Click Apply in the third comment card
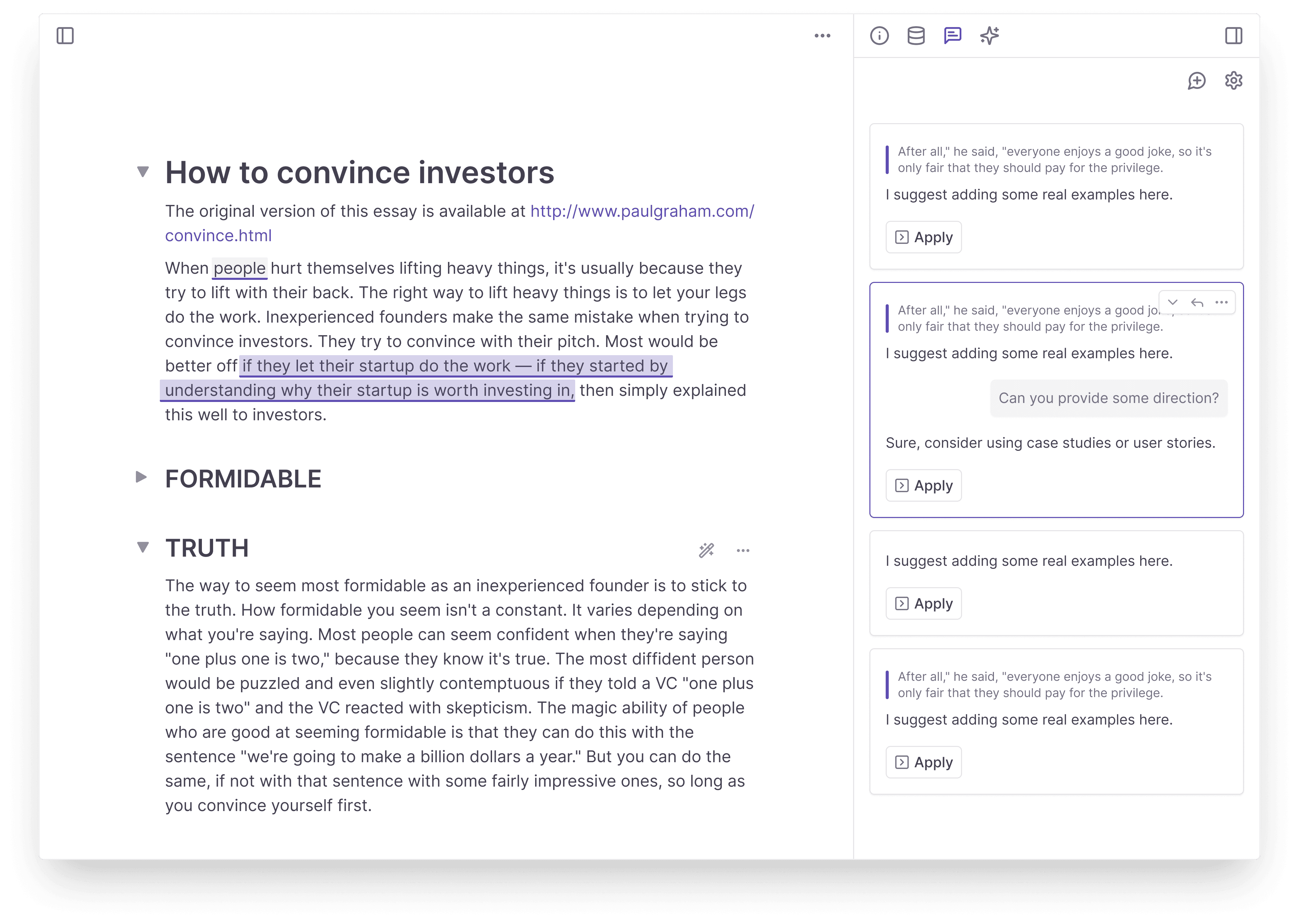1299x924 pixels. pyautogui.click(x=923, y=603)
